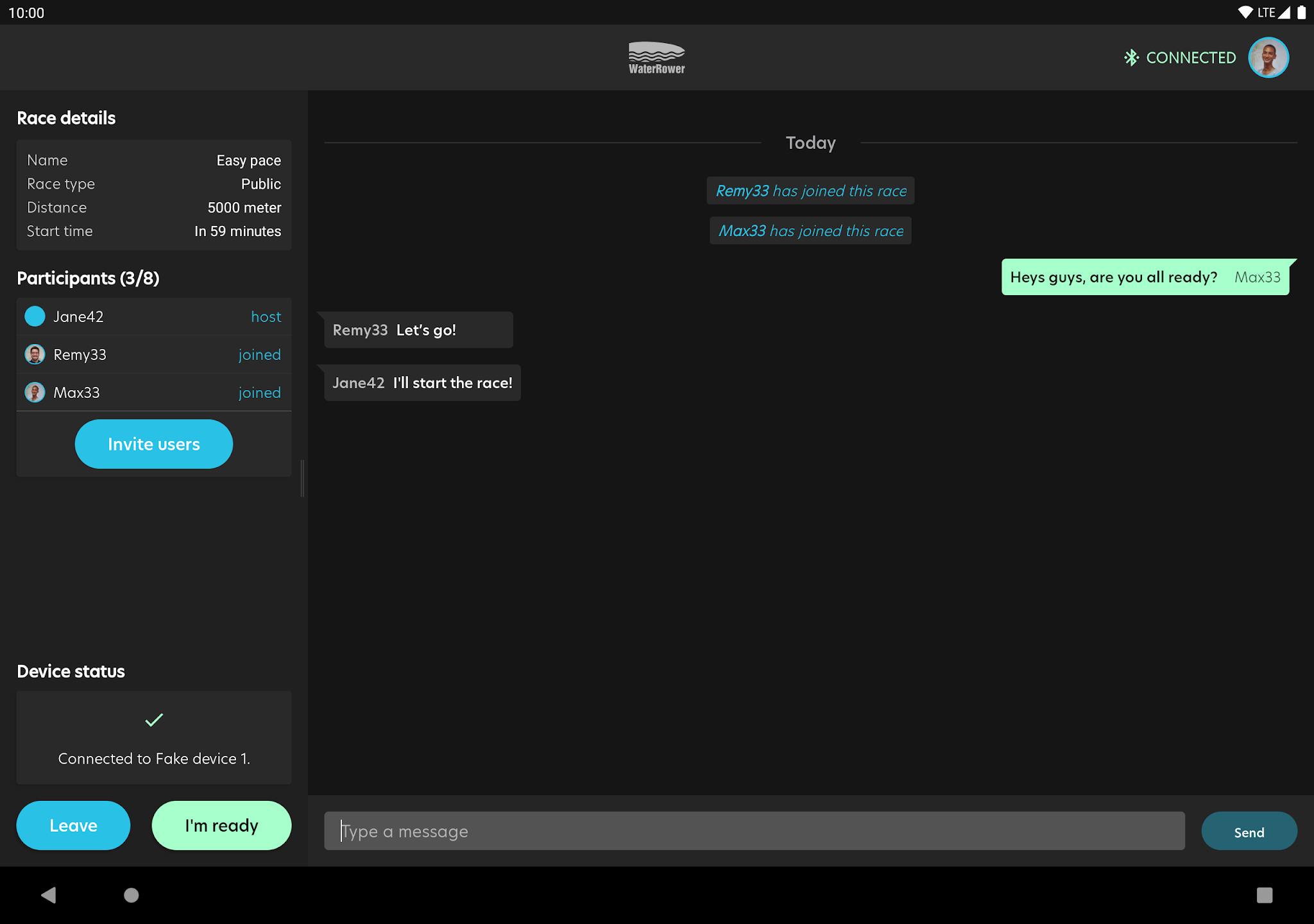Open Remy33 link in join notification
This screenshot has height=924, width=1314.
pos(742,191)
